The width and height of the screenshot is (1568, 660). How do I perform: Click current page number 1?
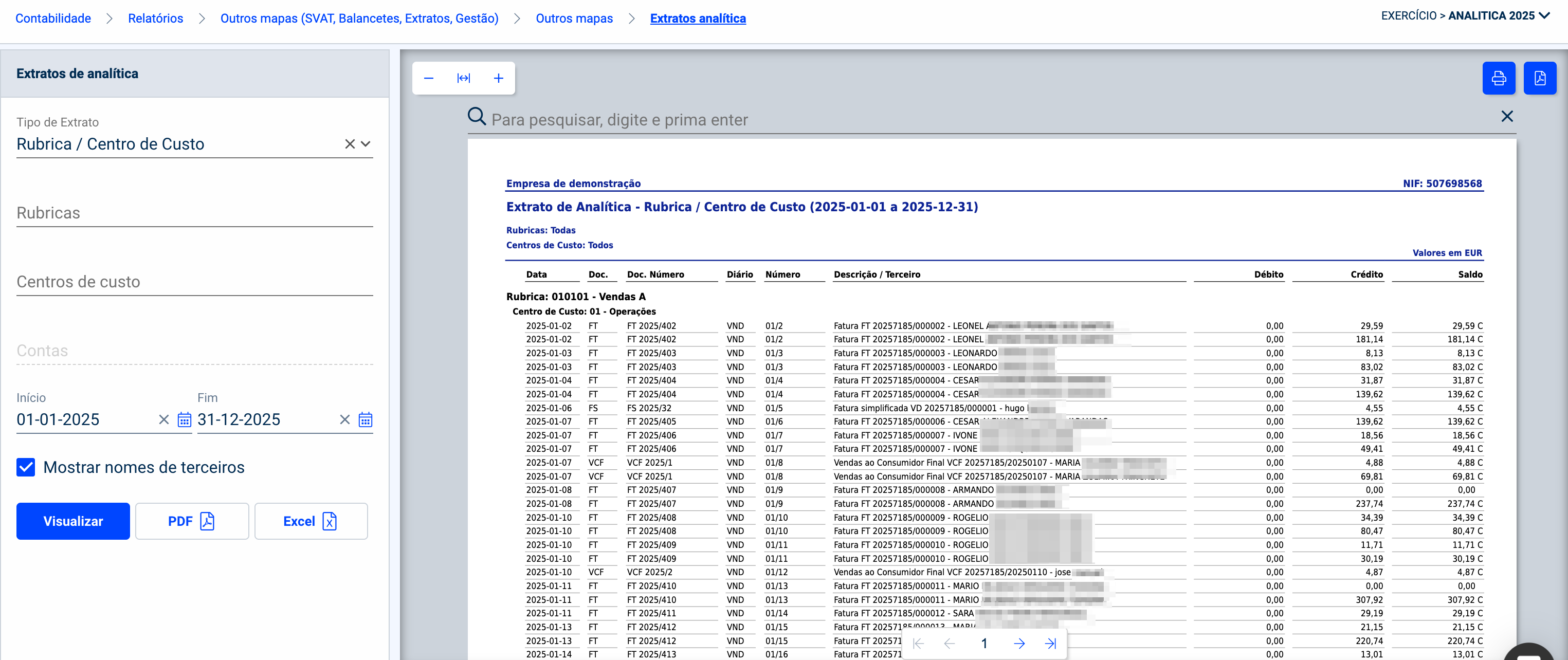click(984, 644)
